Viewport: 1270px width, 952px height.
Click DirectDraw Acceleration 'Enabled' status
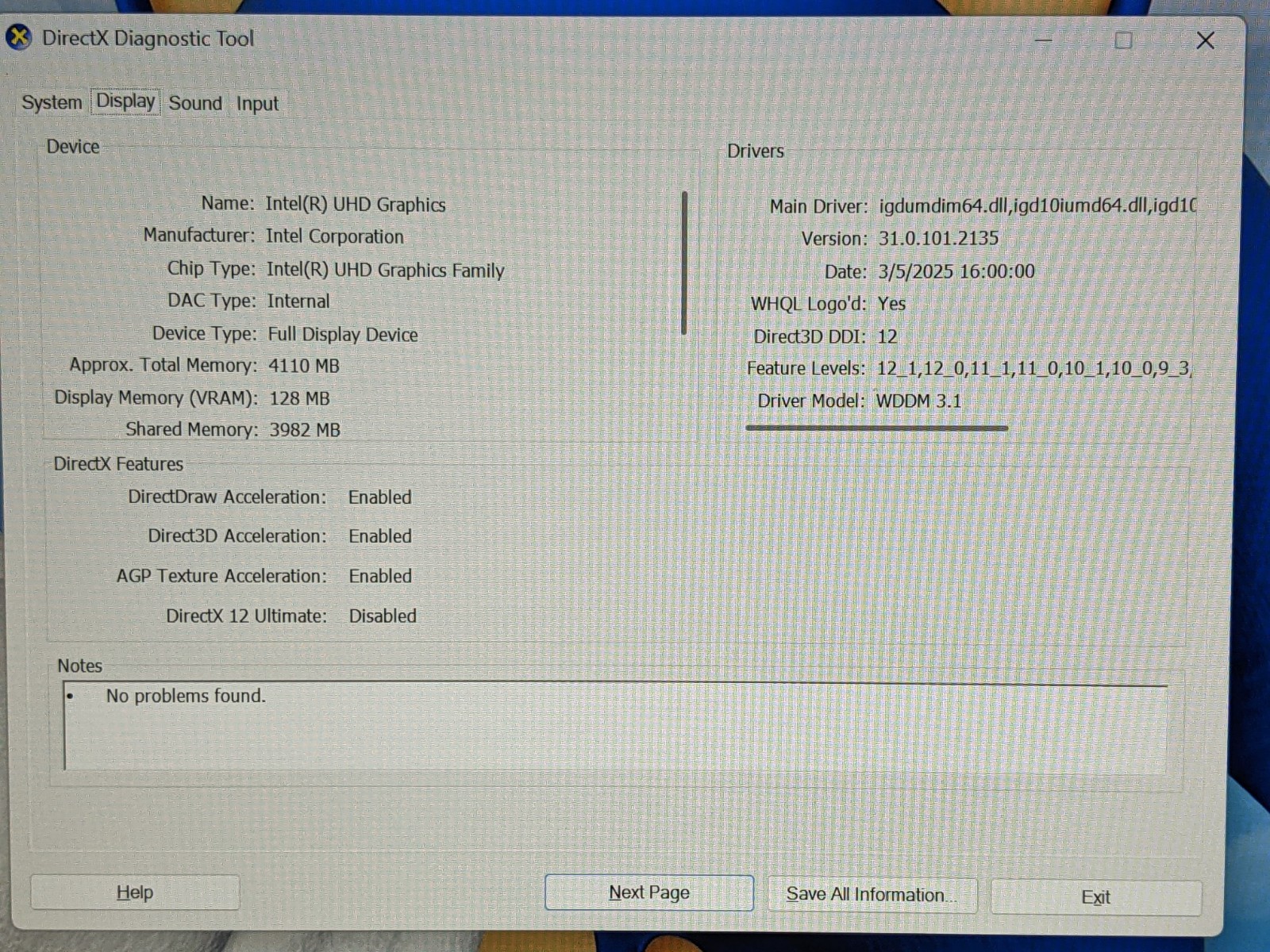pyautogui.click(x=379, y=497)
